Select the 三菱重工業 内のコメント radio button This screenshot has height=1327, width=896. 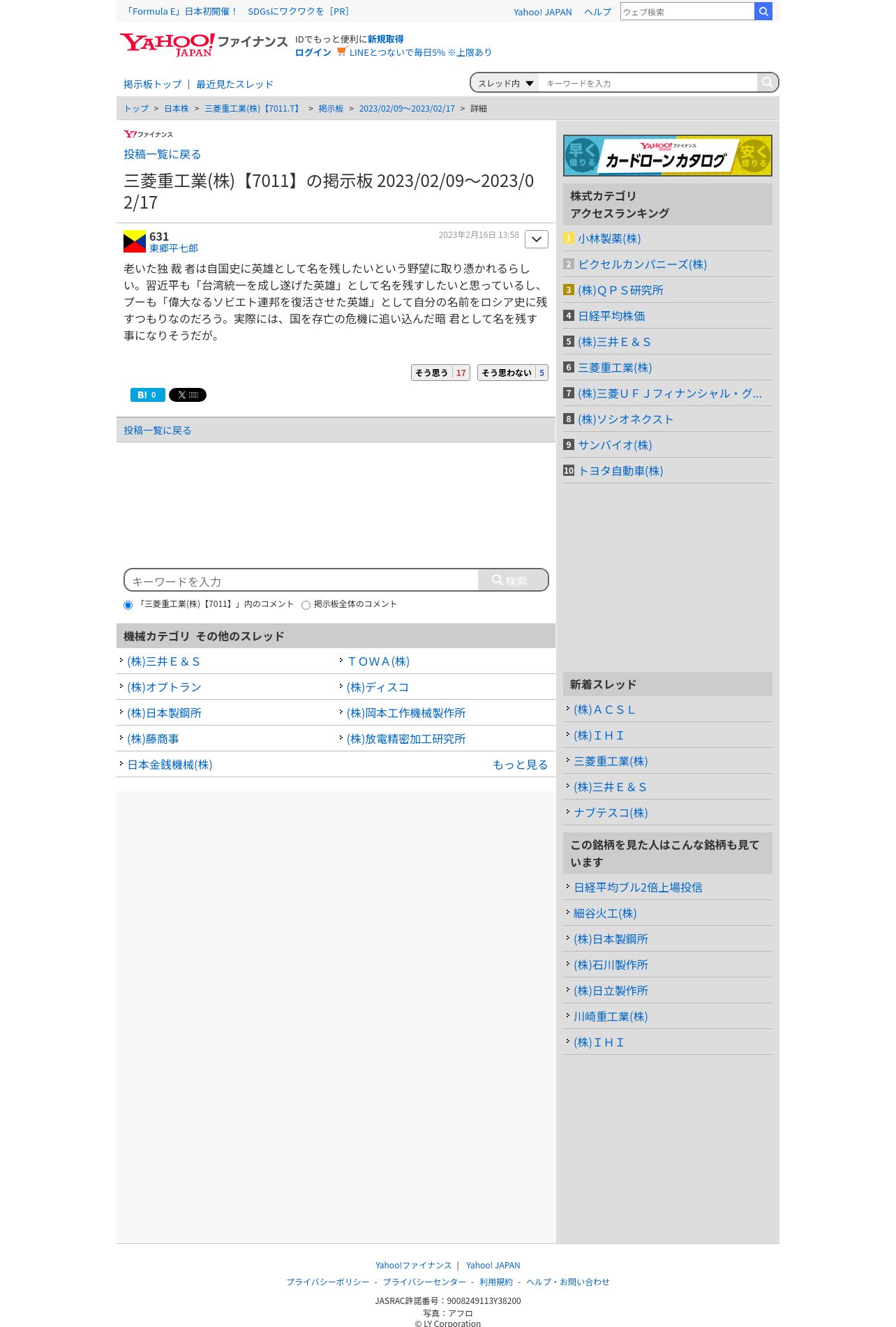pyautogui.click(x=128, y=605)
